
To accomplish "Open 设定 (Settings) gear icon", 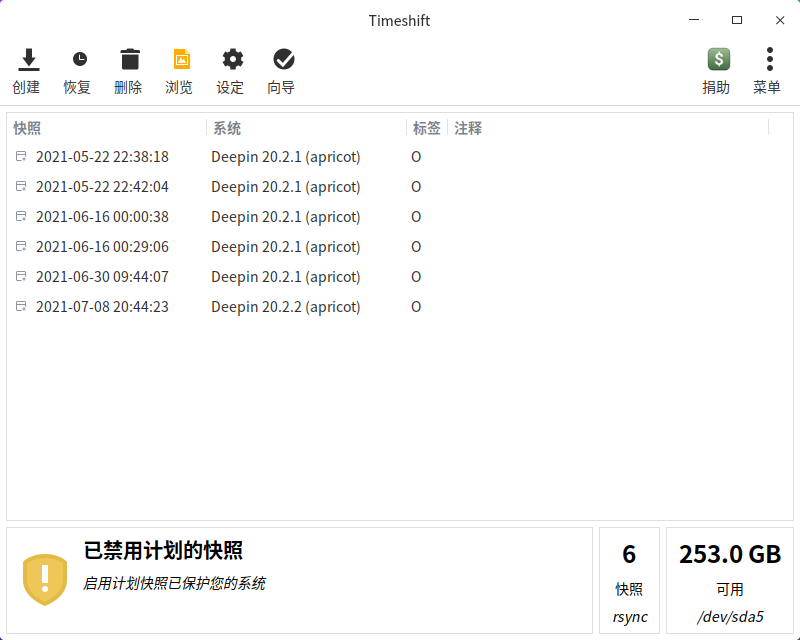I will pos(233,59).
